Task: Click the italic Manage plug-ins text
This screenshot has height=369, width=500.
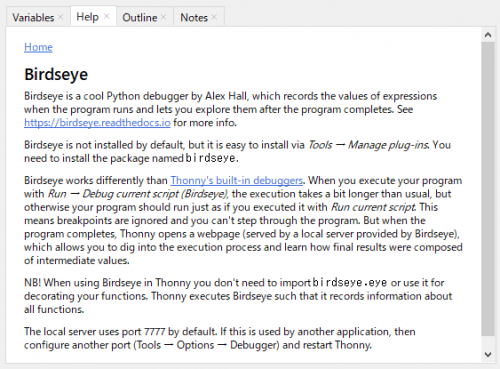Action: 388,145
